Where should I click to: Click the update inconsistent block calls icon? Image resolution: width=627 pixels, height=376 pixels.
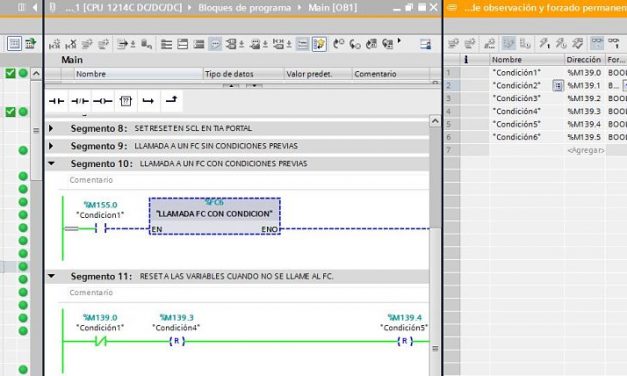coord(371,44)
